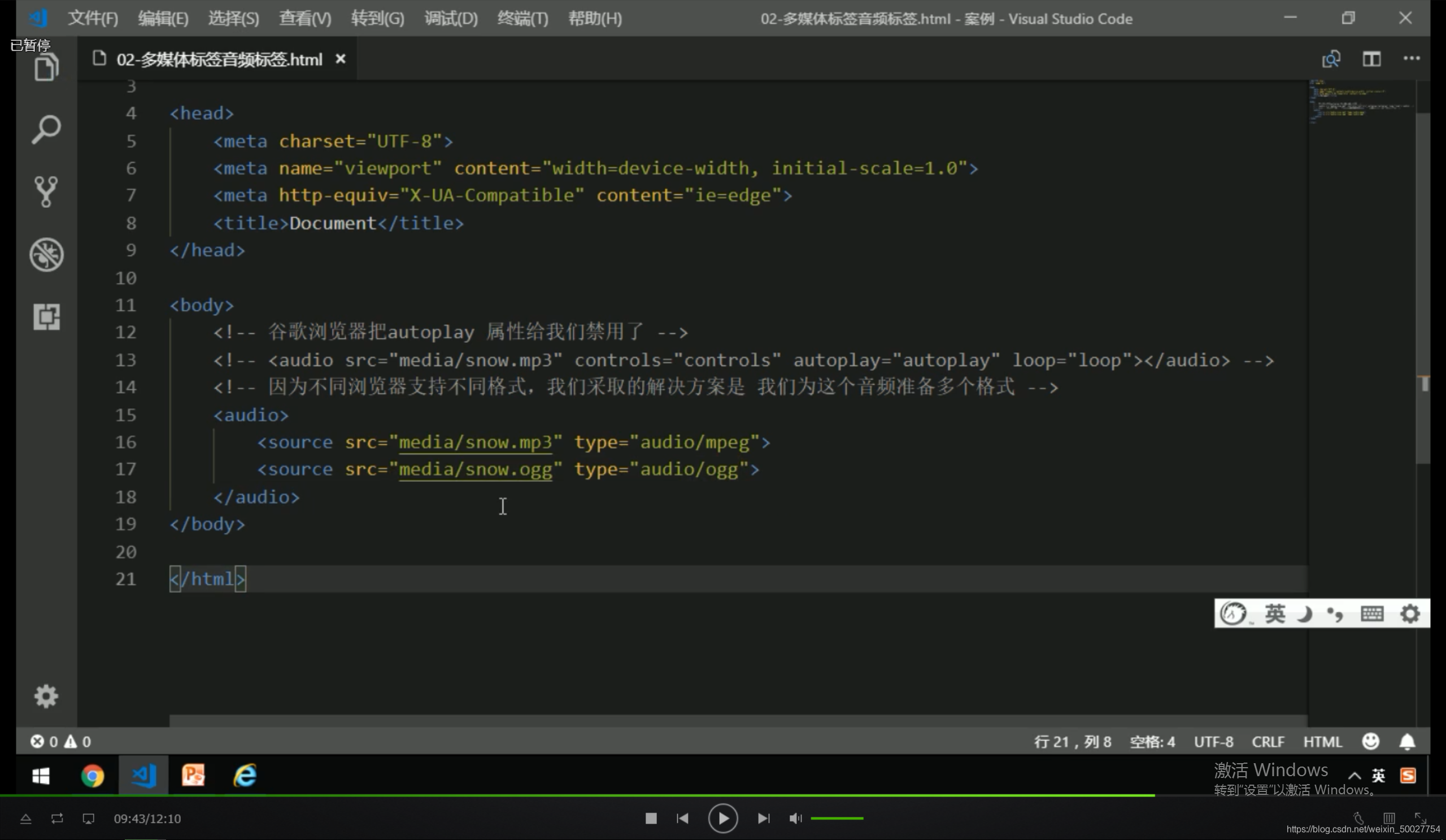The width and height of the screenshot is (1446, 840).
Task: Open IME toolbar settings gear
Action: point(1410,613)
